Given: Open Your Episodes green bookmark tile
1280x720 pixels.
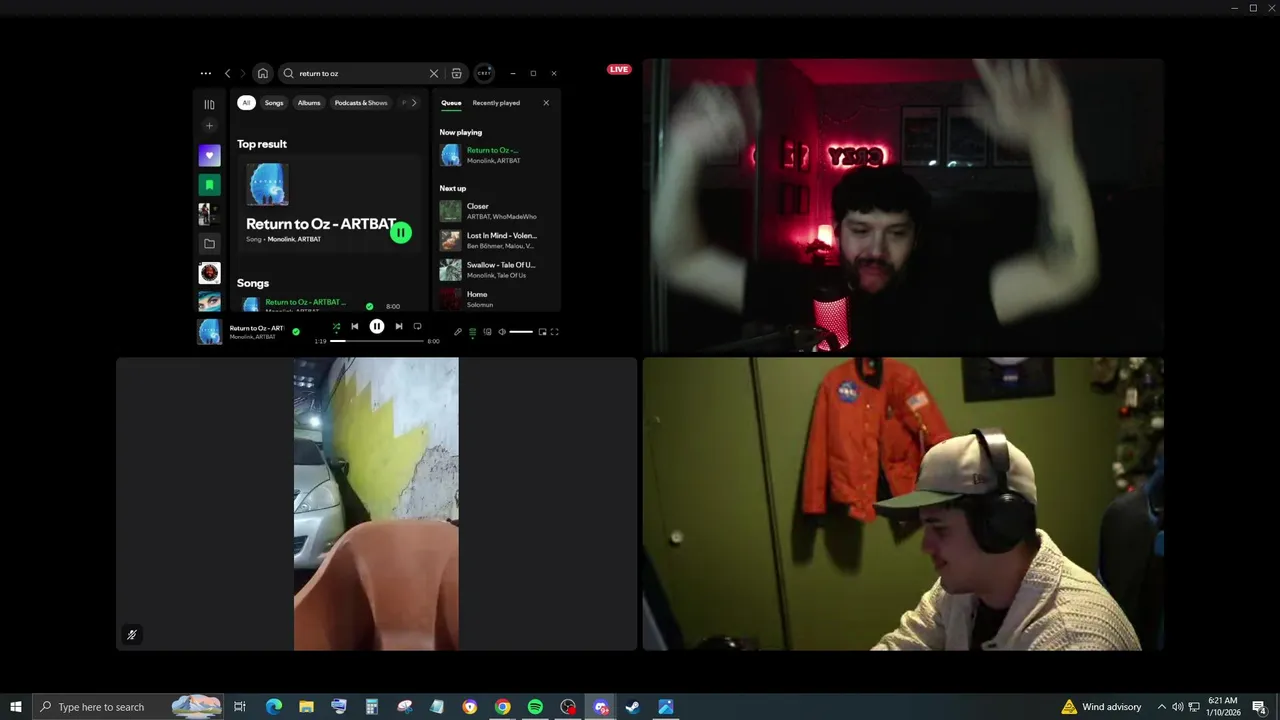Looking at the screenshot, I should (209, 184).
